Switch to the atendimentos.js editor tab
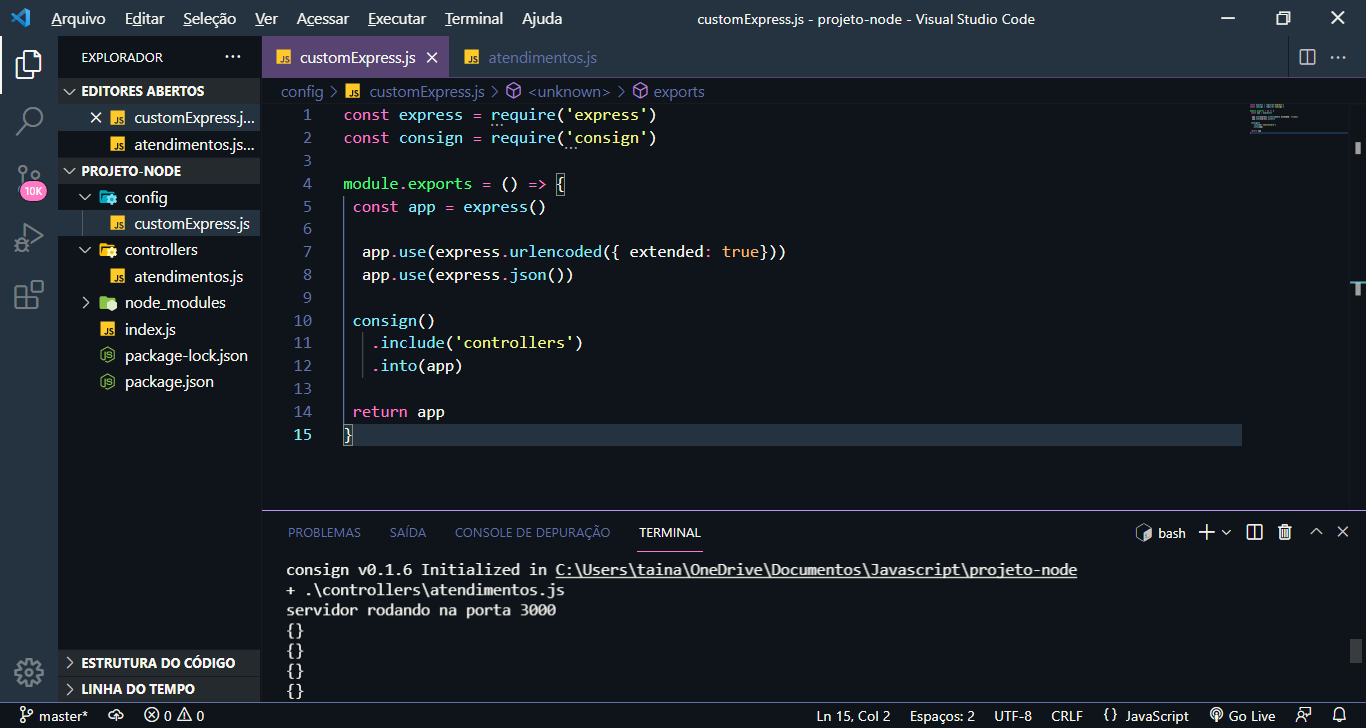 (x=530, y=58)
